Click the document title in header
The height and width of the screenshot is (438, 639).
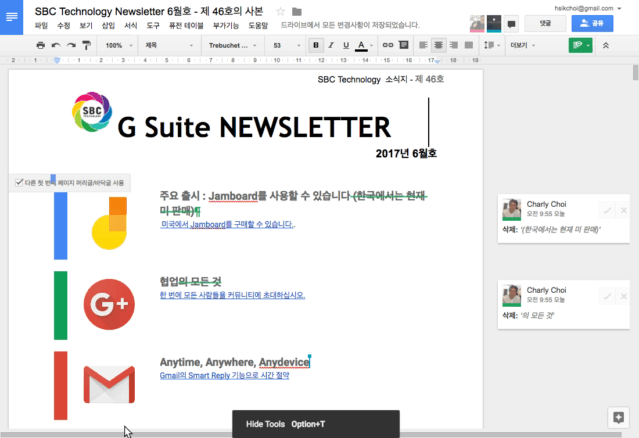(x=149, y=11)
